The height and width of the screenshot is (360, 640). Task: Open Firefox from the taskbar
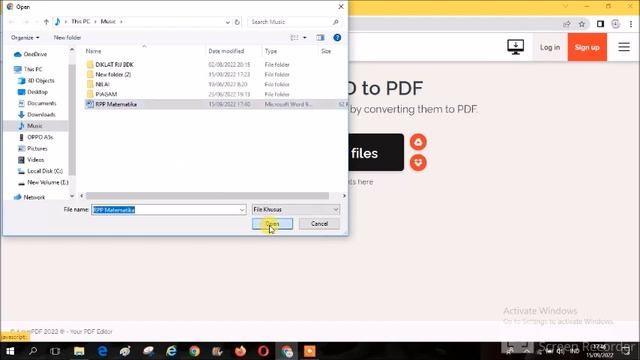pyautogui.click(x=240, y=351)
